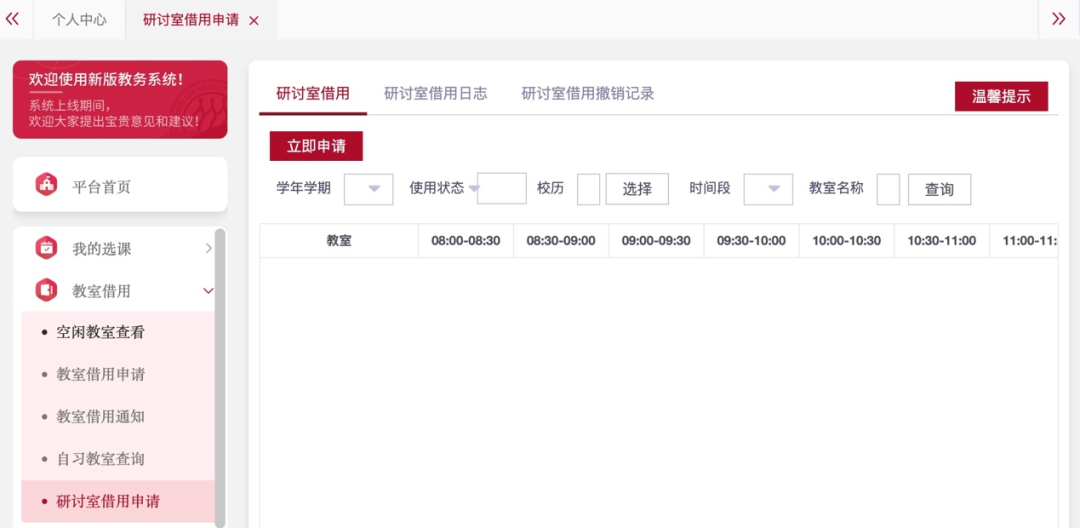The image size is (1080, 528).
Task: Close the 研讨室借用申请 tab
Action: point(254,21)
